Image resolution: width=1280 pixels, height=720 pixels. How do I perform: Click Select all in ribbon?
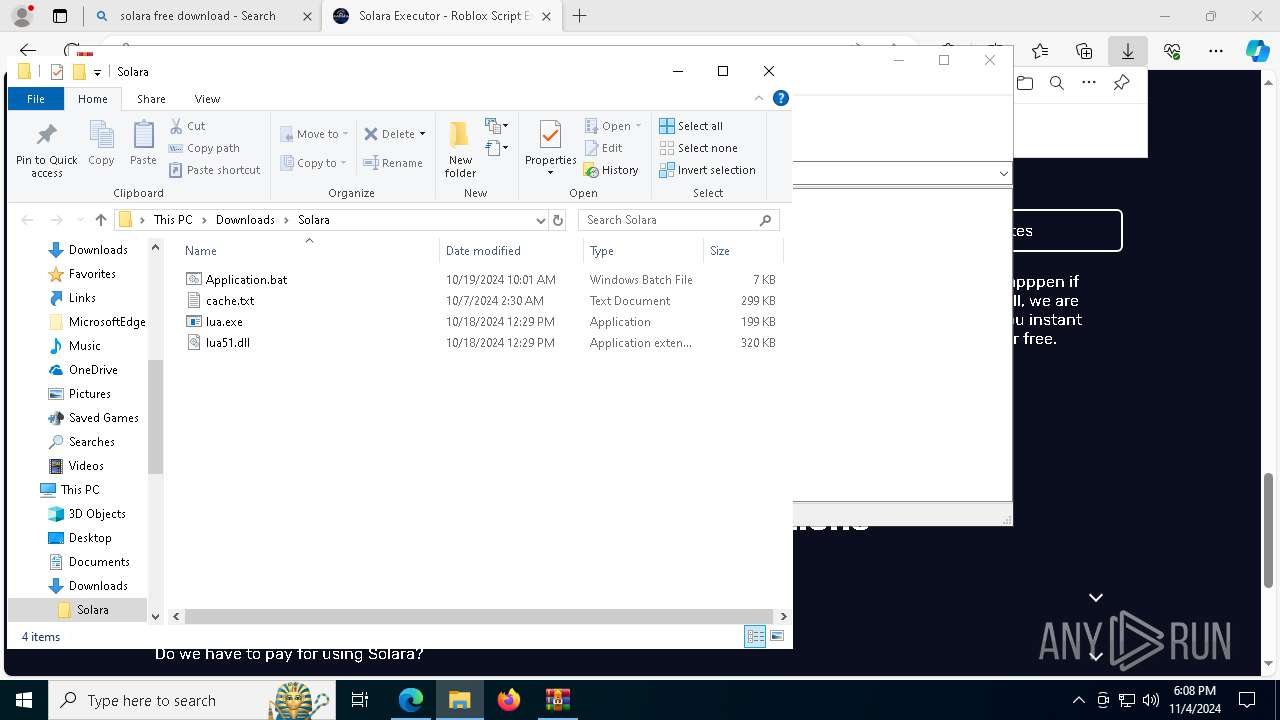[x=691, y=126]
